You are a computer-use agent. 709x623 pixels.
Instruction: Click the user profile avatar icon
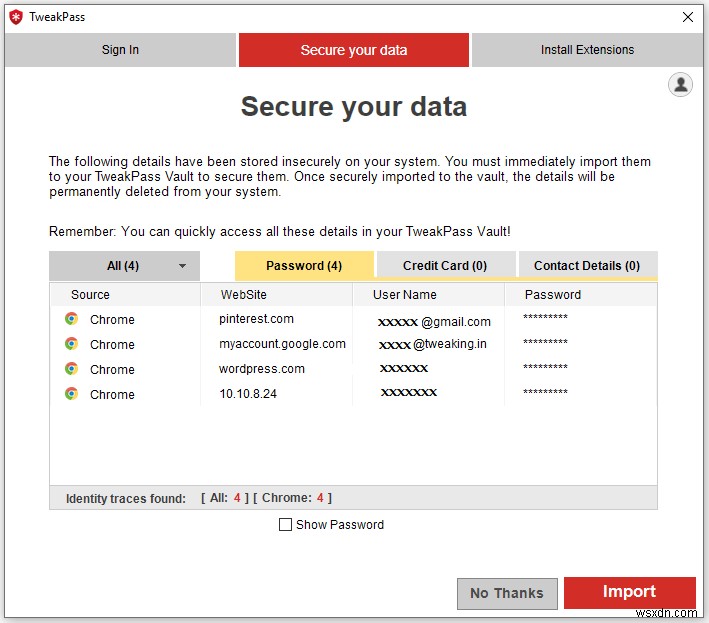click(680, 85)
